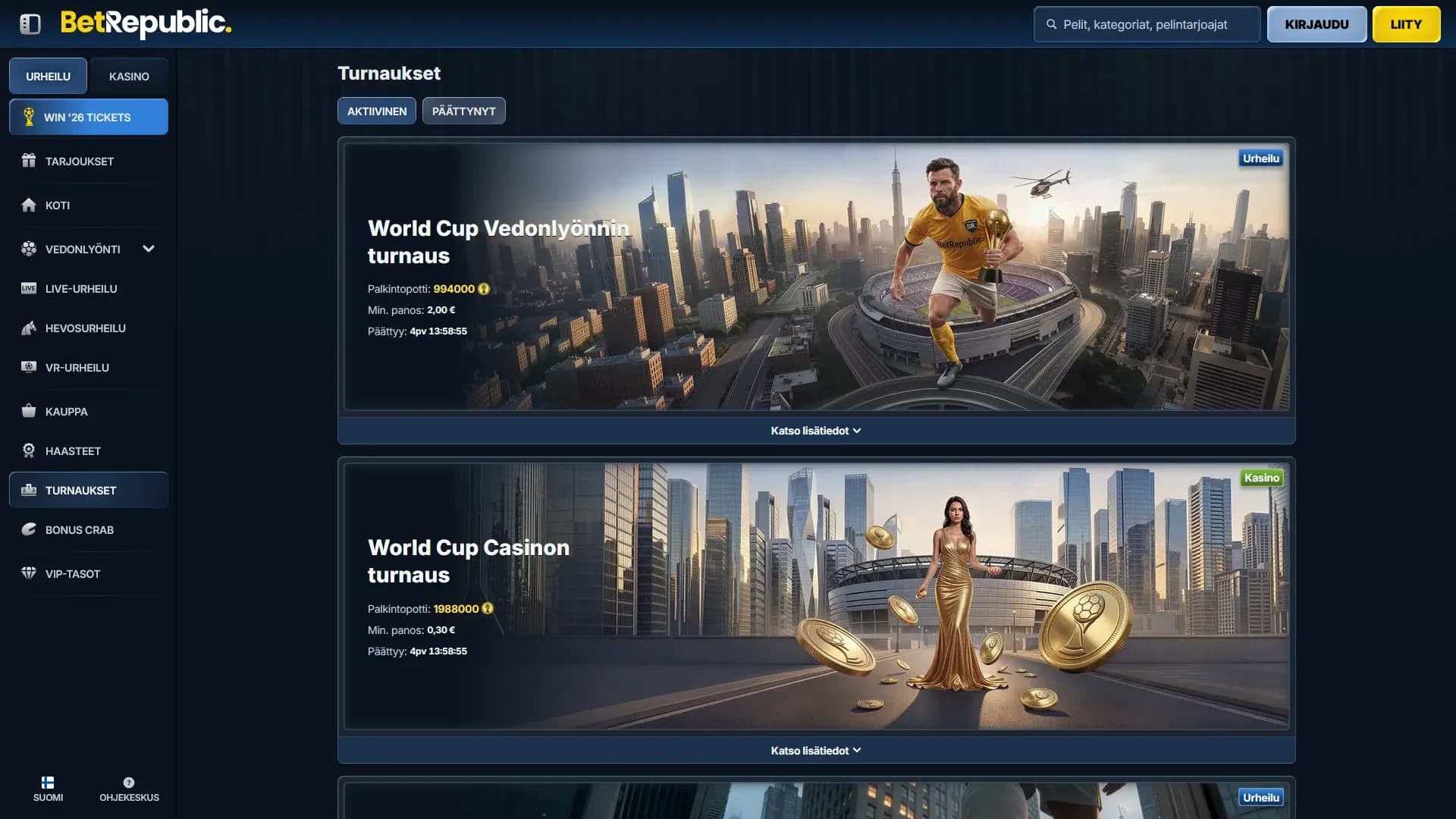This screenshot has height=819, width=1456.
Task: Switch to the Kasino toggle
Action: (x=129, y=77)
